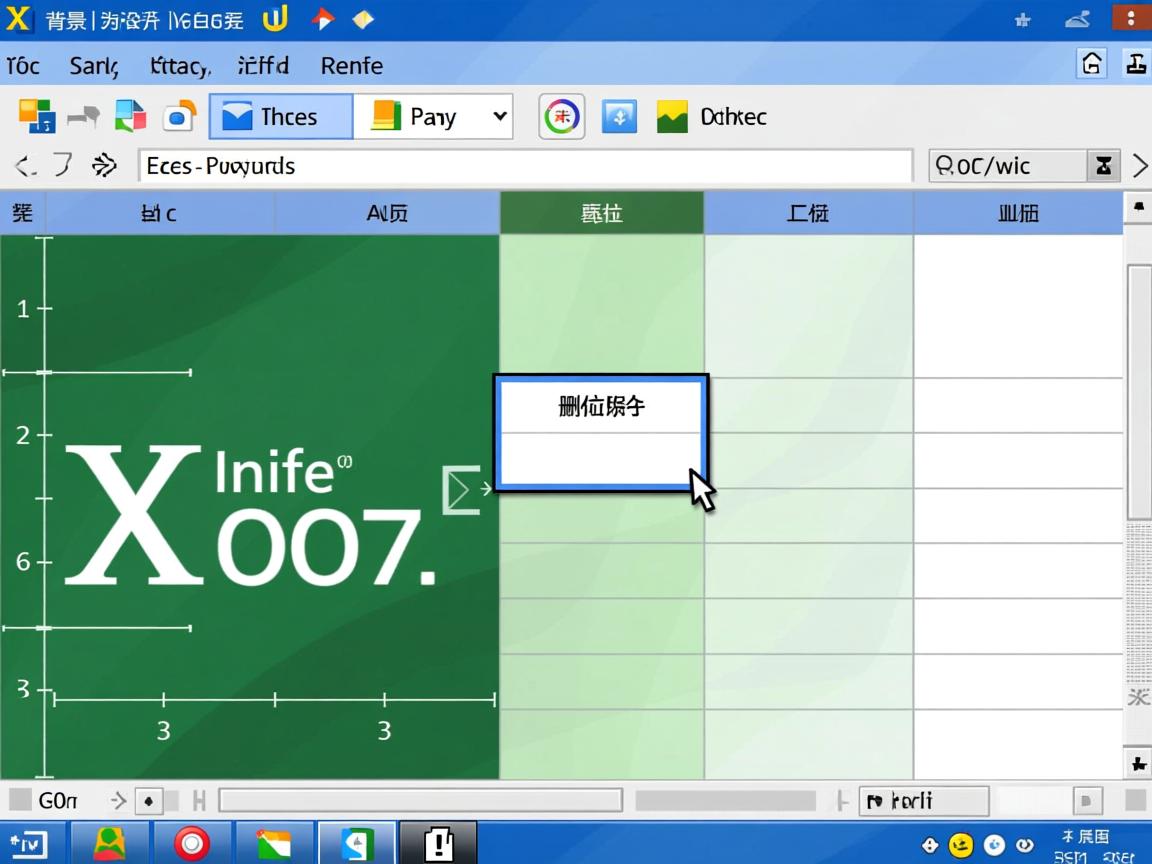The height and width of the screenshot is (864, 1152).
Task: Toggle the smiley emoji in the system tray
Action: (959, 844)
